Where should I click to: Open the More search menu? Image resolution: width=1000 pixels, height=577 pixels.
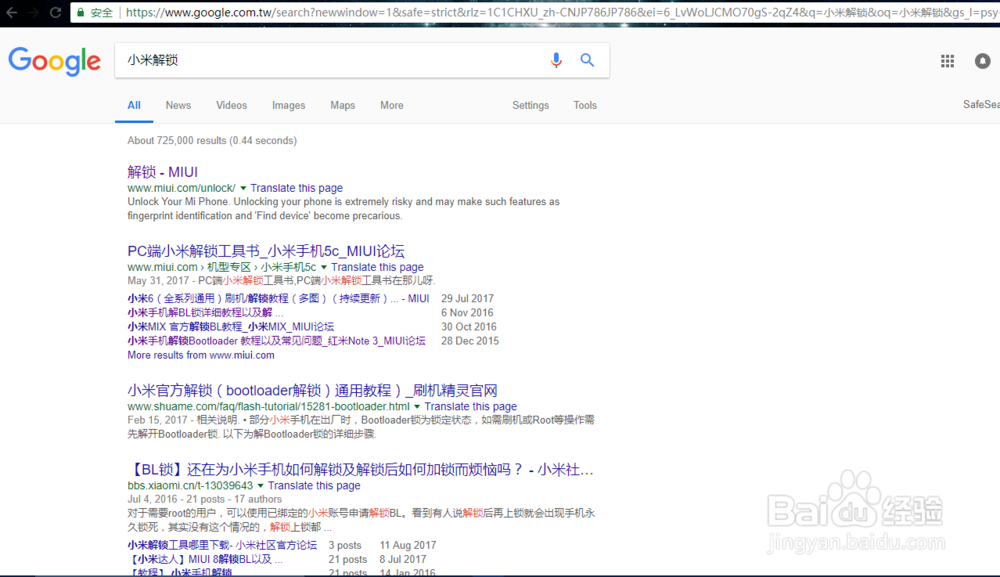[x=392, y=105]
